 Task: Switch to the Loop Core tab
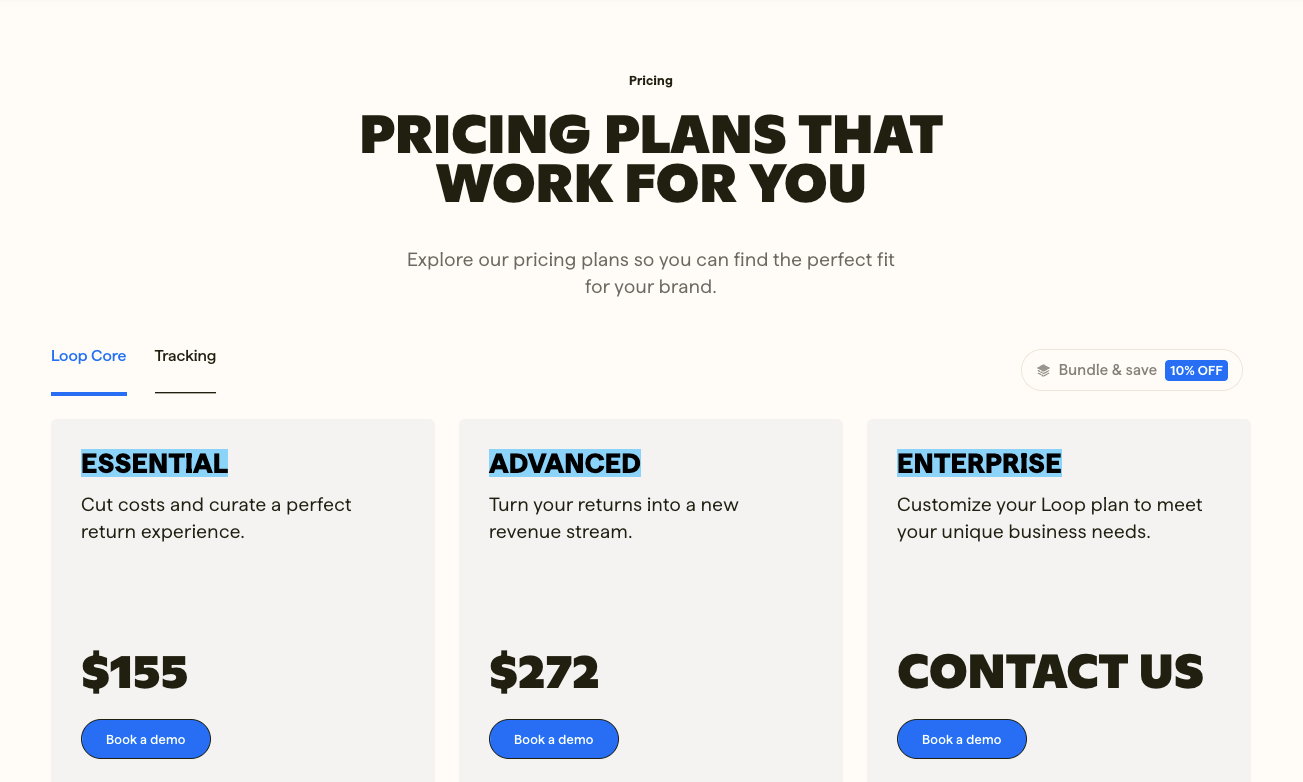[x=89, y=356]
